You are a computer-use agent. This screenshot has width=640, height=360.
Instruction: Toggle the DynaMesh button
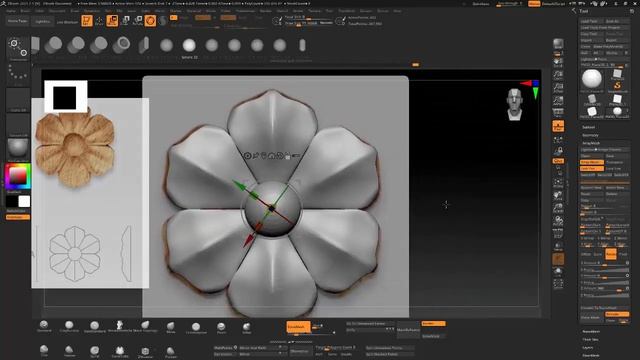[x=298, y=327]
